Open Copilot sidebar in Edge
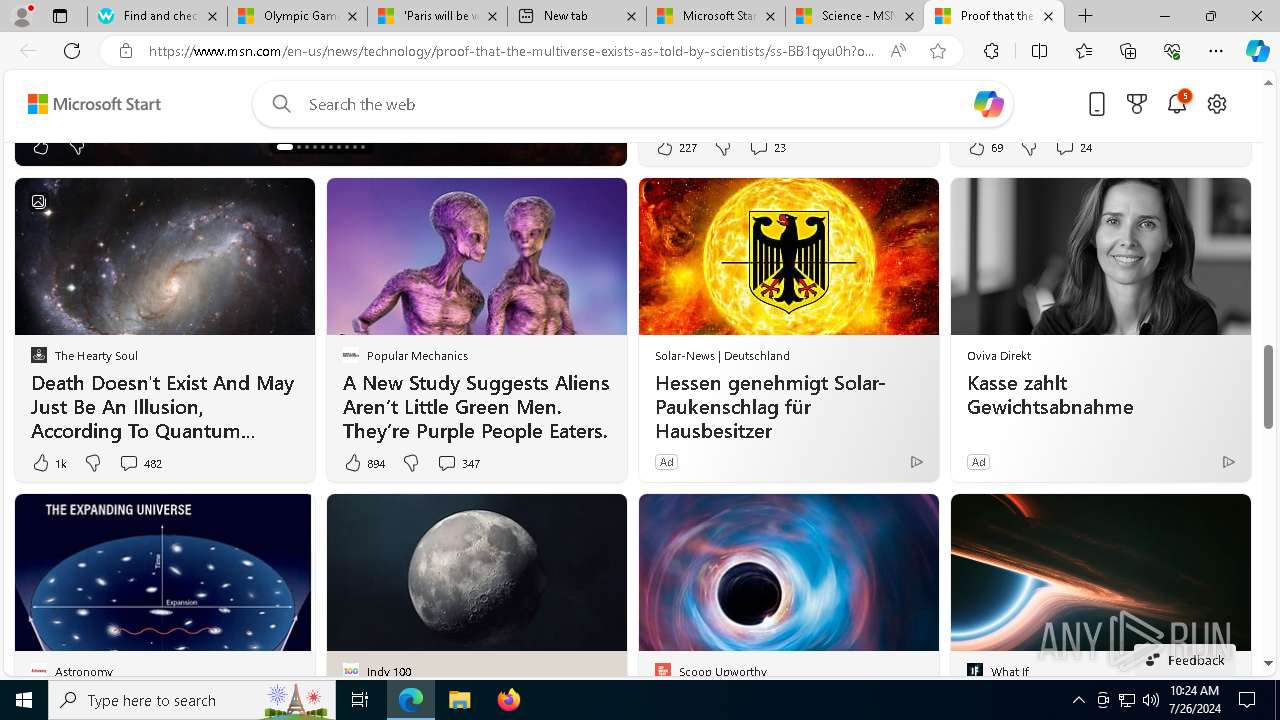 pos(1258,51)
